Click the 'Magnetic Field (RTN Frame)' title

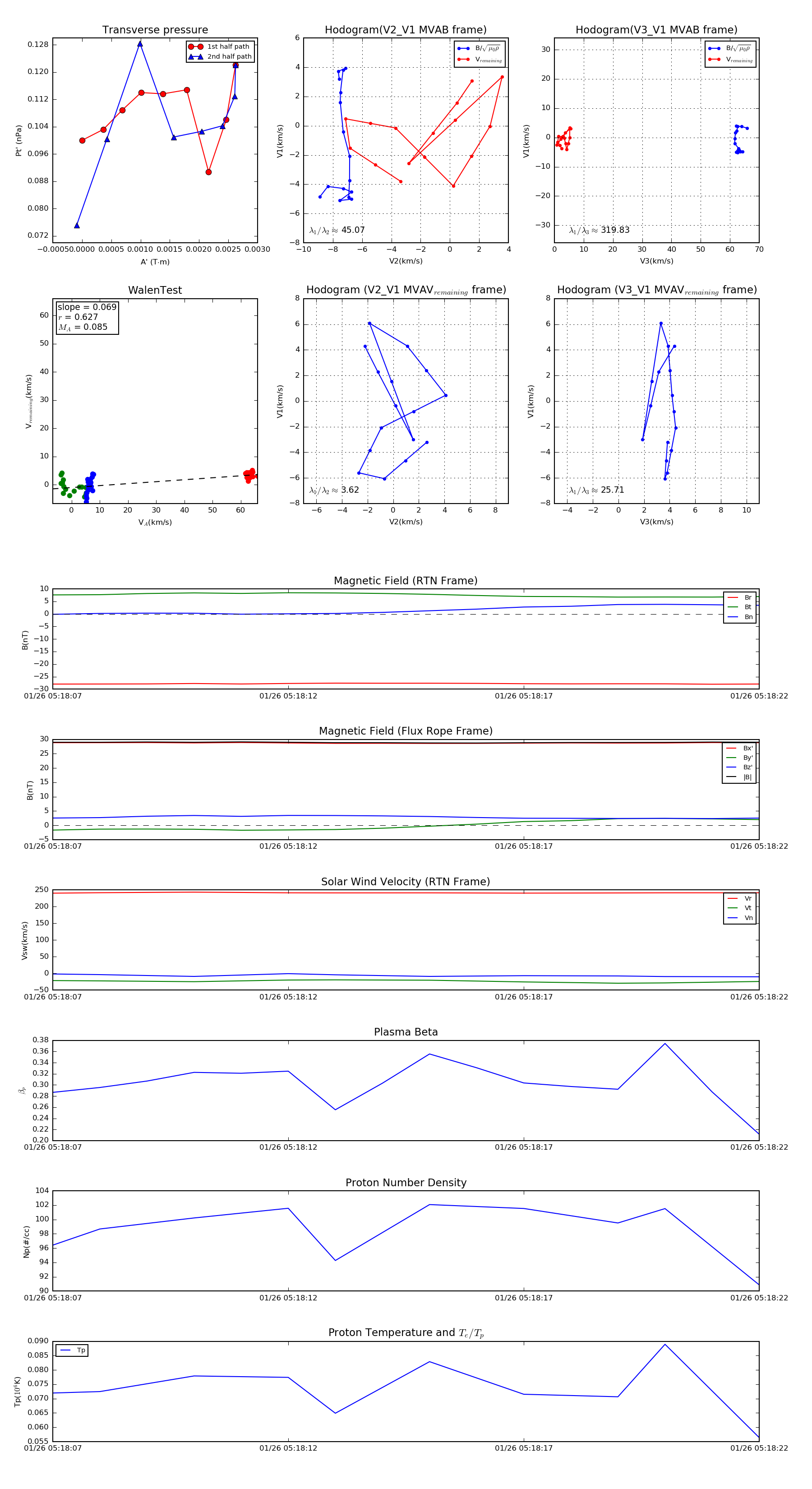406,581
